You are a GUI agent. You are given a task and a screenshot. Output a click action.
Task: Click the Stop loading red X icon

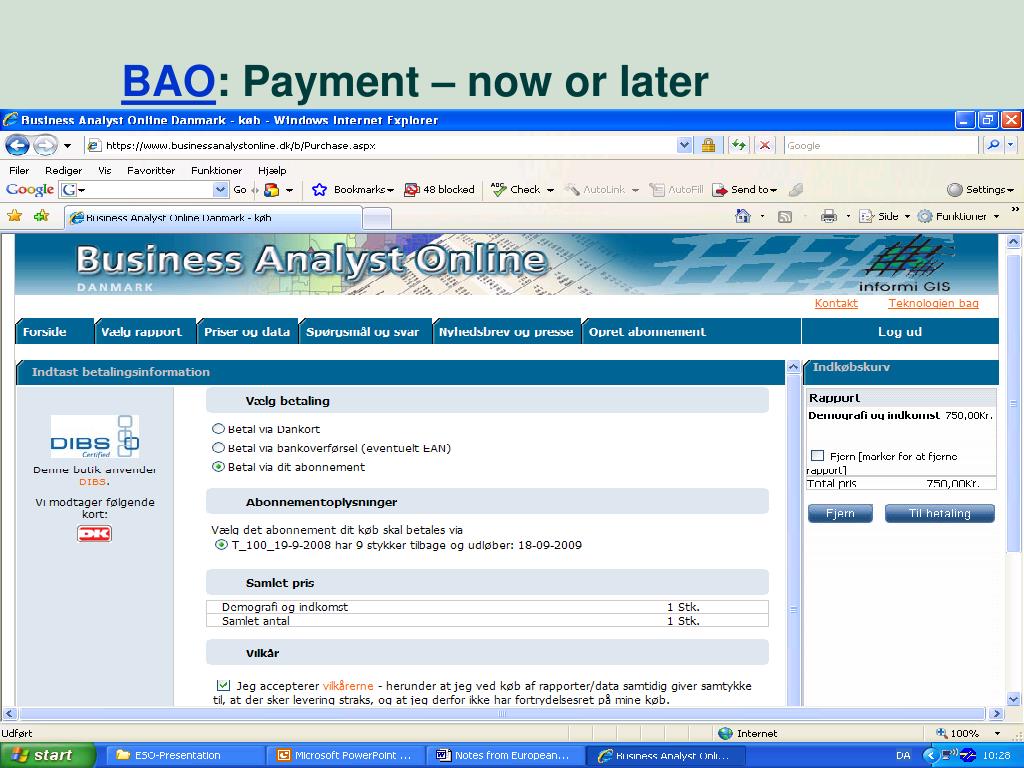point(765,145)
